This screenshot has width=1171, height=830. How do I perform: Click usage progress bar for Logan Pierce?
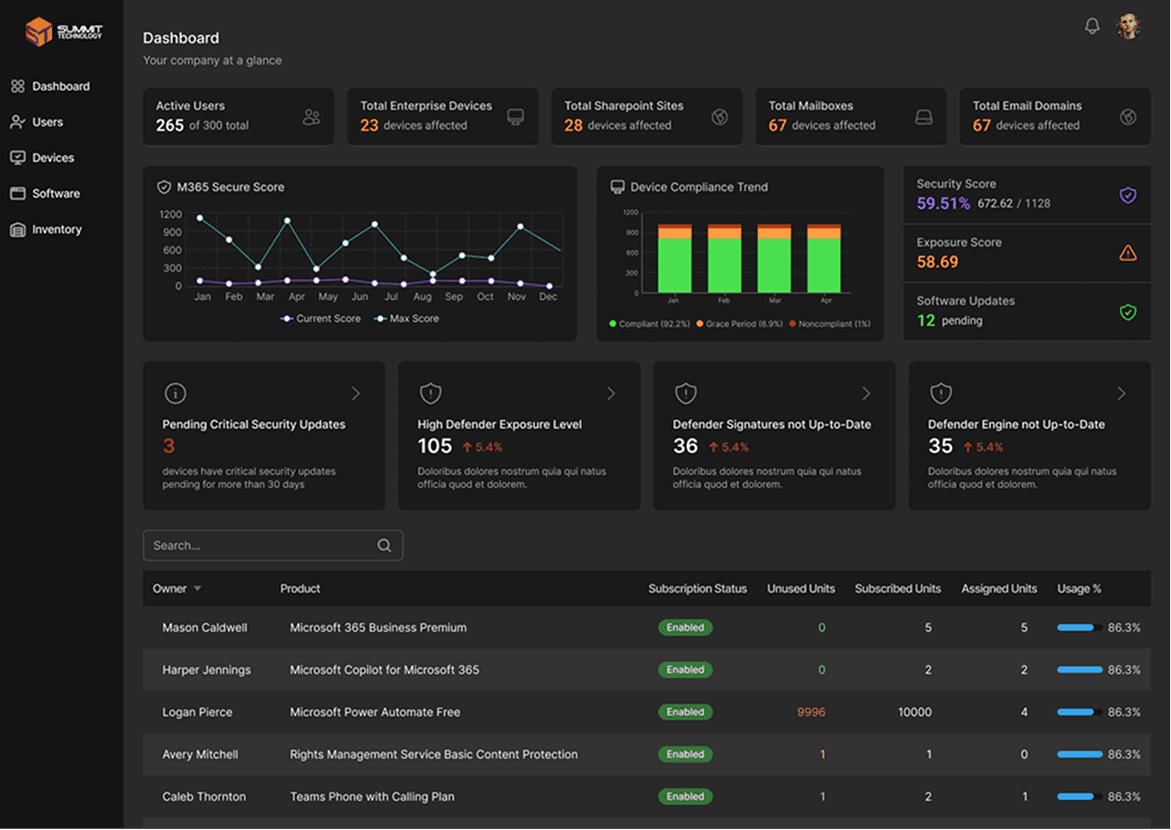tap(1079, 712)
